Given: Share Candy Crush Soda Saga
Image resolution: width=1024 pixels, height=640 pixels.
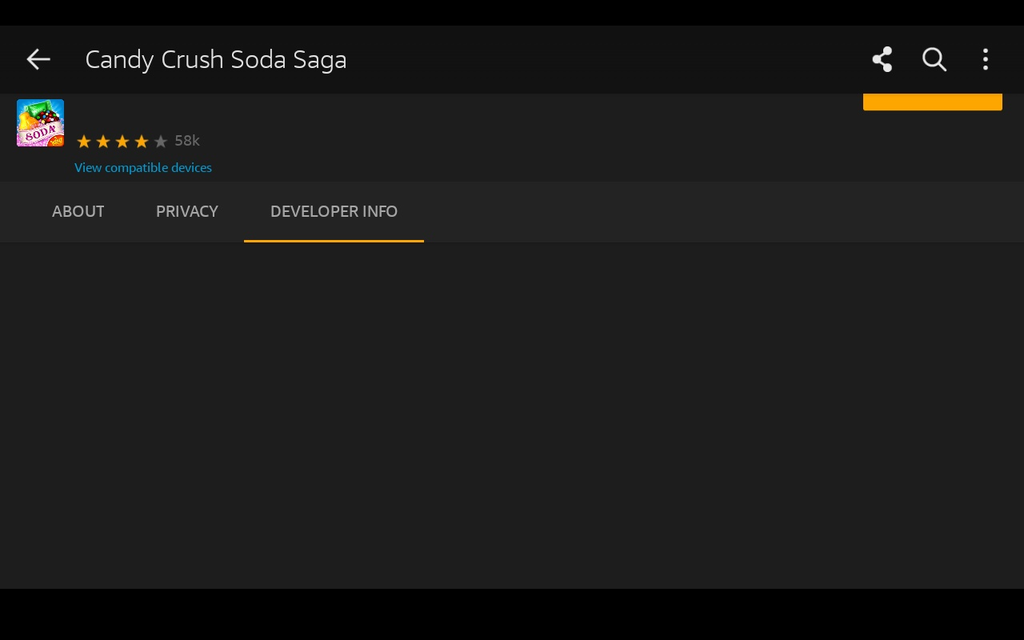Looking at the screenshot, I should pyautogui.click(x=882, y=59).
